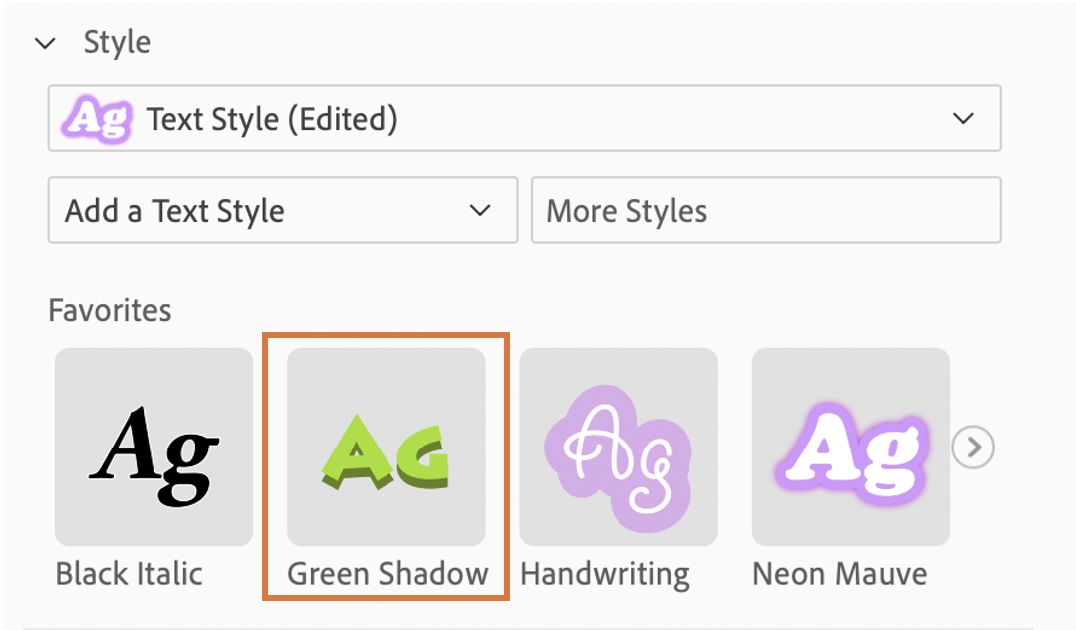1076x630 pixels.
Task: Click the Neon Mauve label text
Action: tap(839, 574)
